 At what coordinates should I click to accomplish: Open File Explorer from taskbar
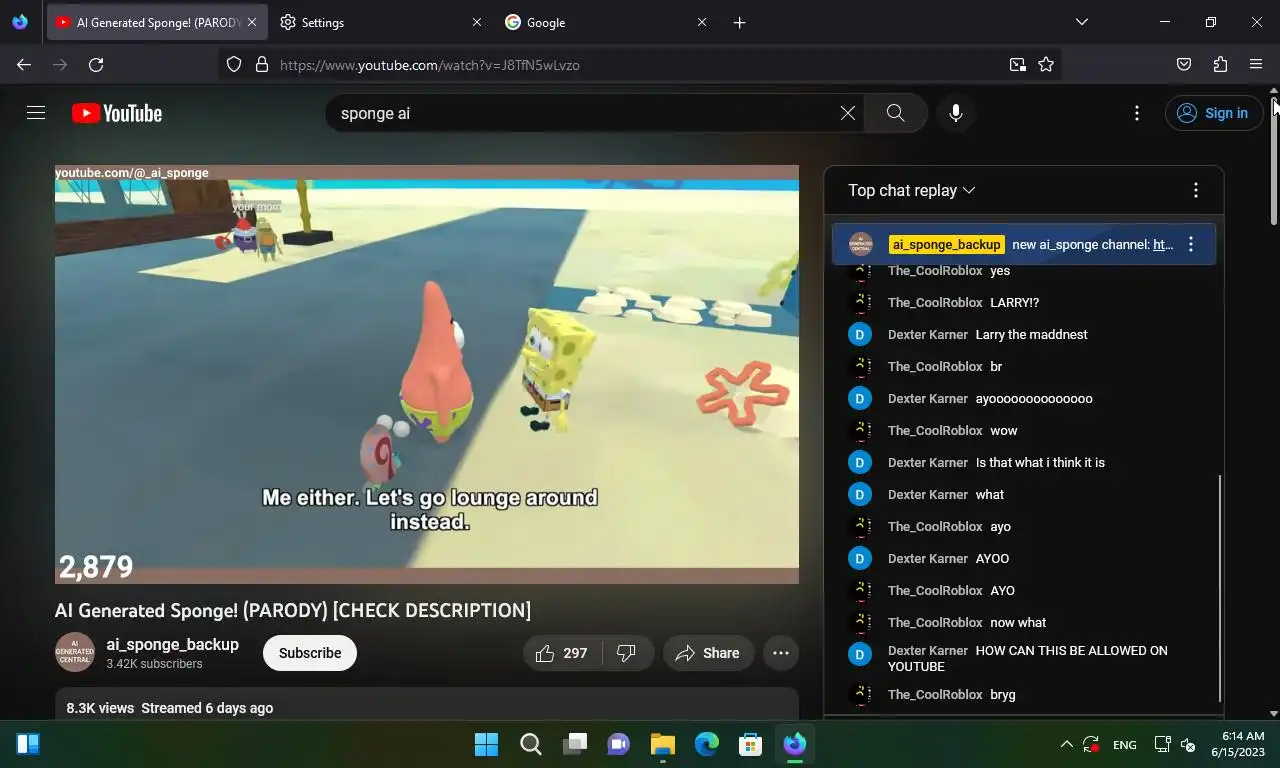click(663, 744)
